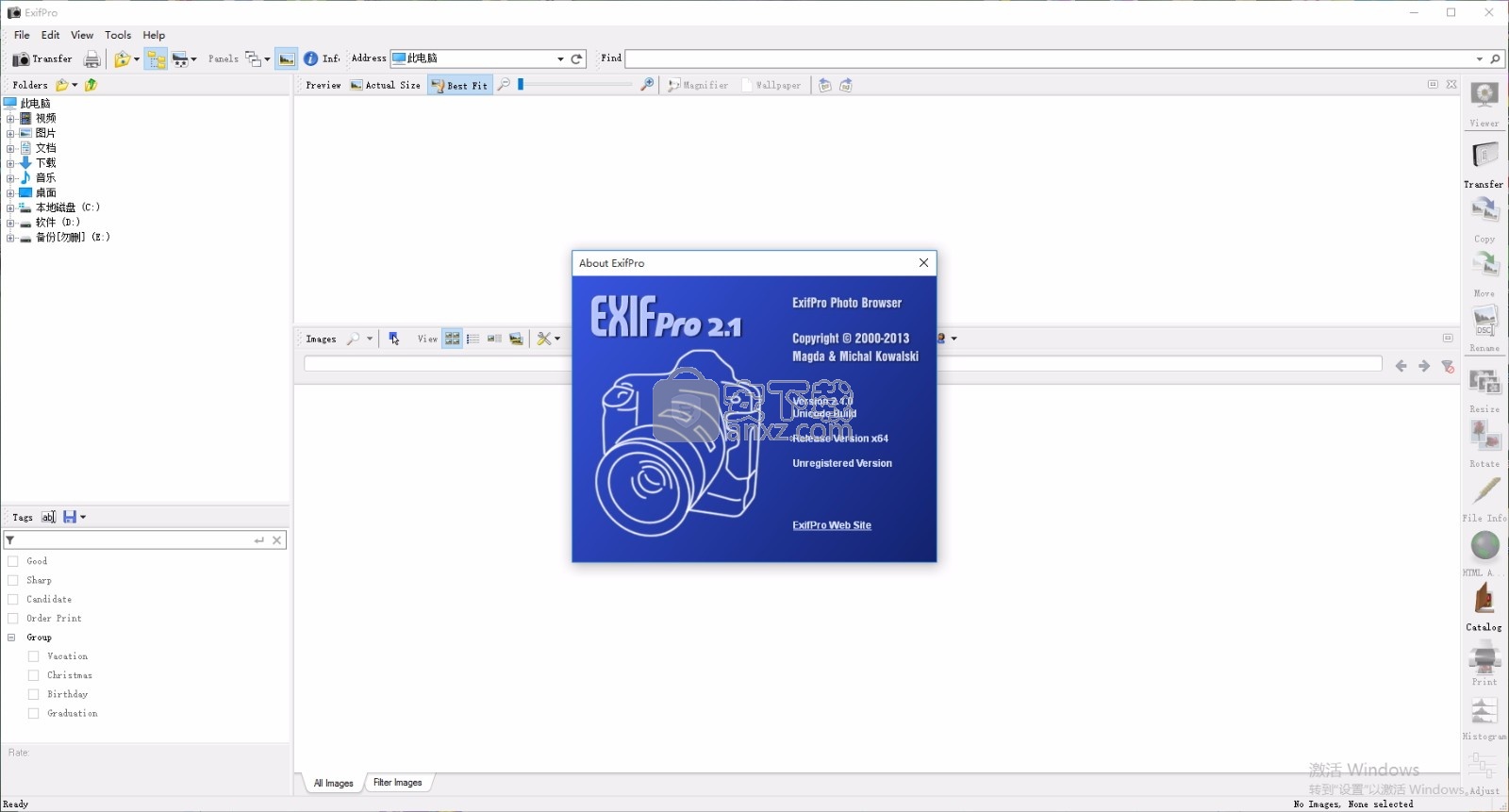The width and height of the screenshot is (1509, 812).
Task: Select thumbnails view mode icon
Action: 453,339
